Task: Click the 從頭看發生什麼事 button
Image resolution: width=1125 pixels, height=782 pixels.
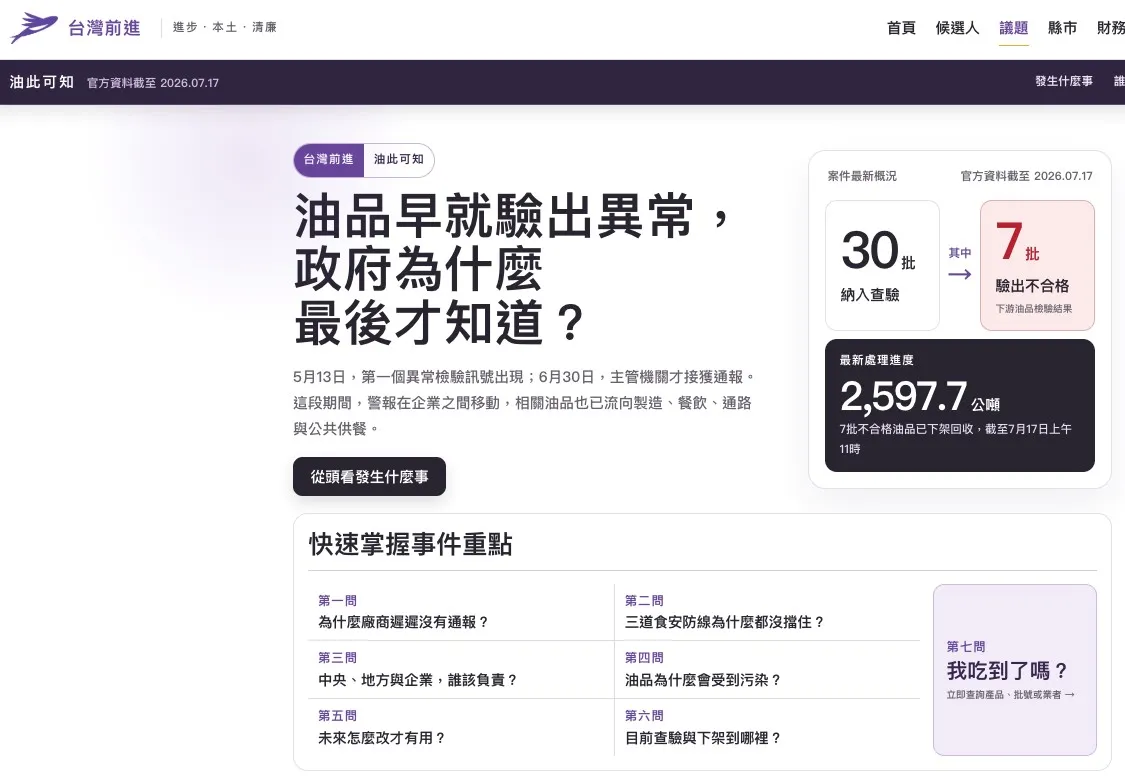Action: 369,476
